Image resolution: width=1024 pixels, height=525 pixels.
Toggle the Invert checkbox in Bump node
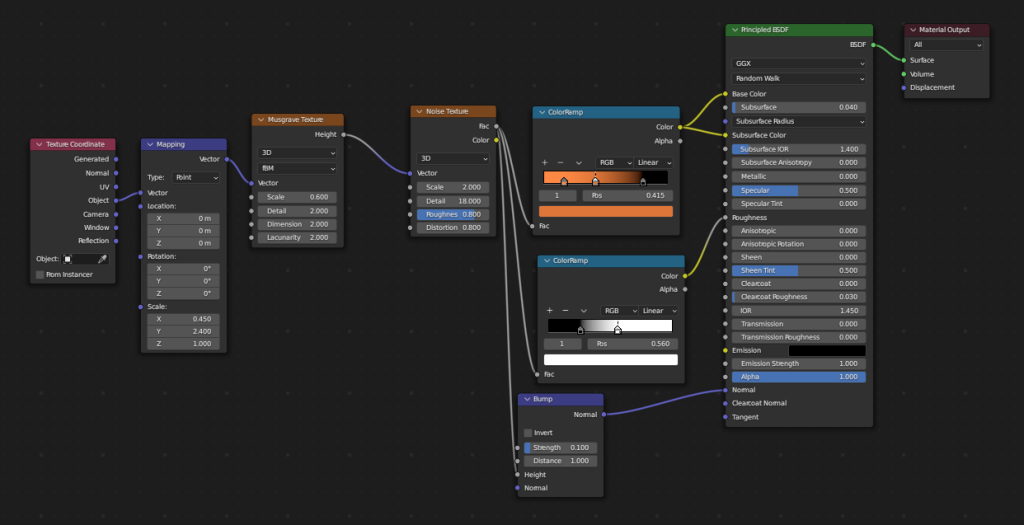(x=528, y=432)
